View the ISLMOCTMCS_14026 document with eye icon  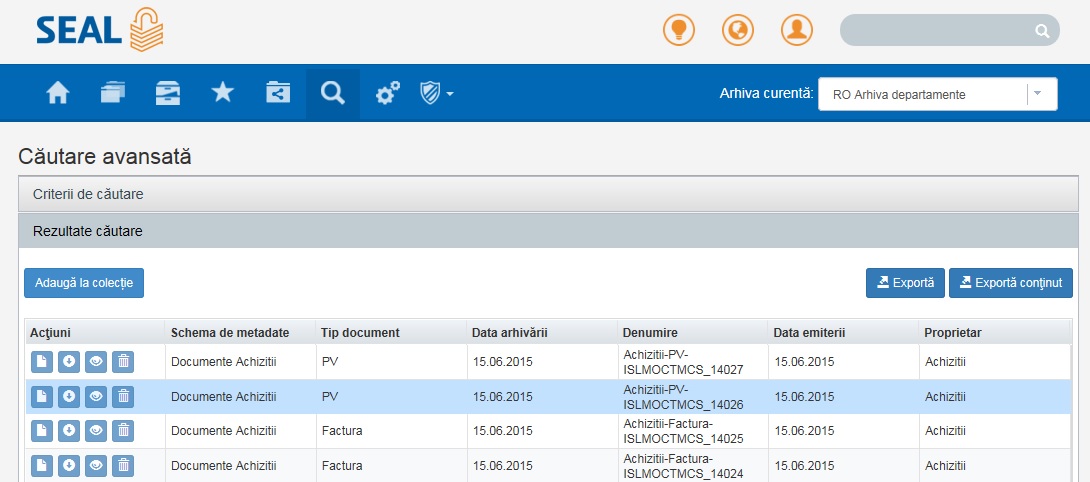96,396
